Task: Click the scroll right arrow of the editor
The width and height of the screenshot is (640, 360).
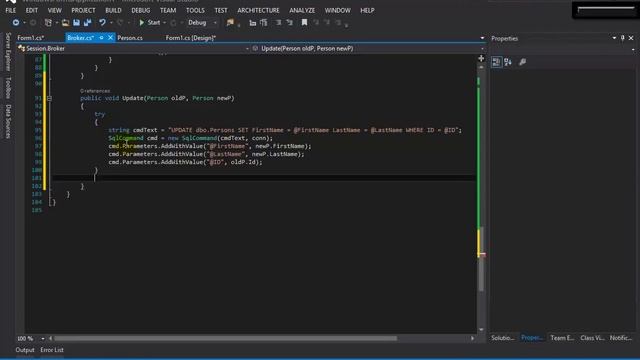Action: click(473, 338)
